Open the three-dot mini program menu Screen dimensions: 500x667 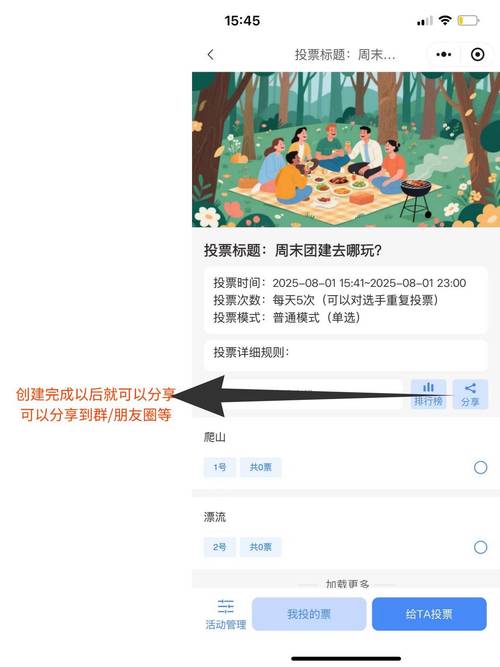pyautogui.click(x=443, y=54)
